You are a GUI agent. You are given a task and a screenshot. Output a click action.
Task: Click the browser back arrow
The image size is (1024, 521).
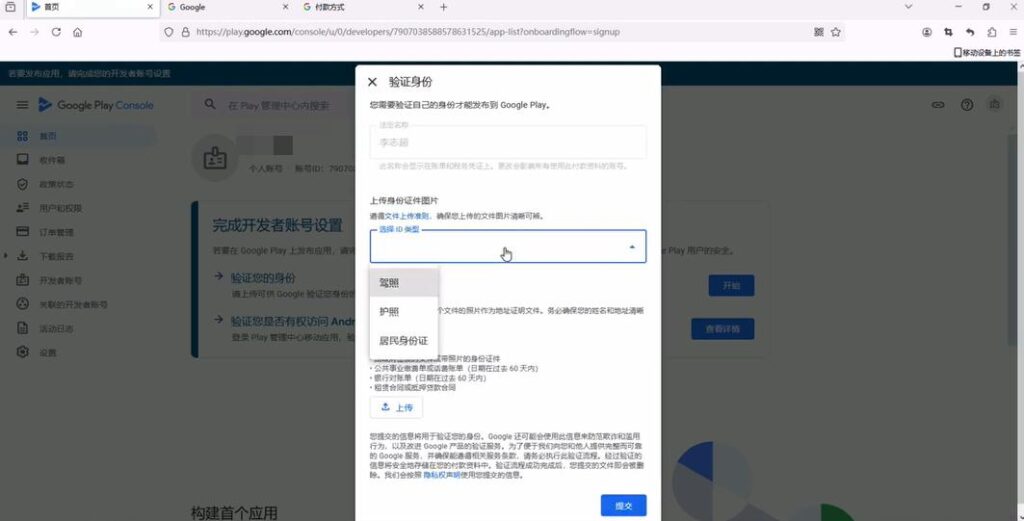coord(13,32)
